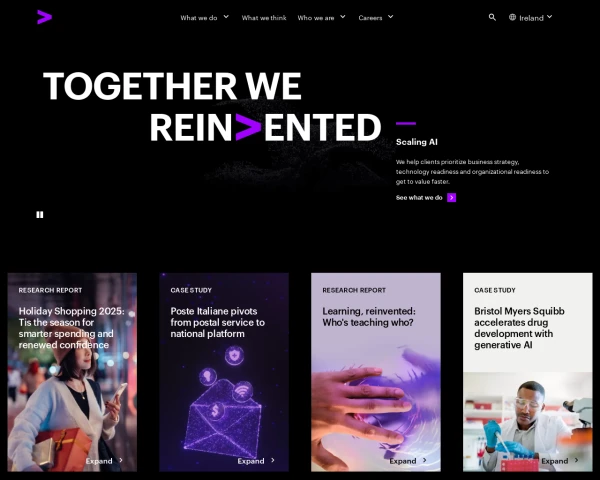Click the purple arrow next to See what we do
The image size is (600, 480).
point(452,198)
